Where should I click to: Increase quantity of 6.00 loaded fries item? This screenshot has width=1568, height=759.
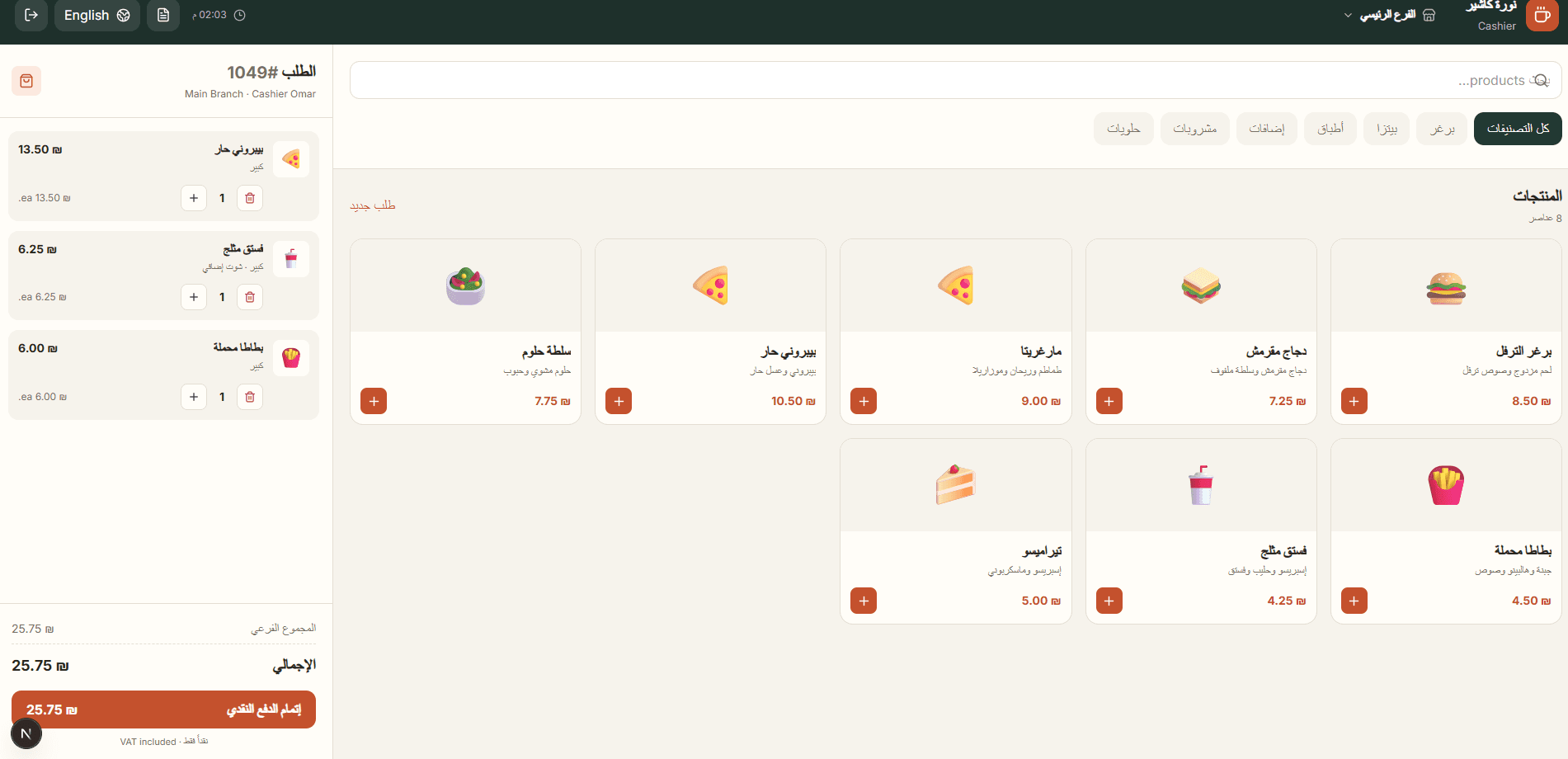194,397
